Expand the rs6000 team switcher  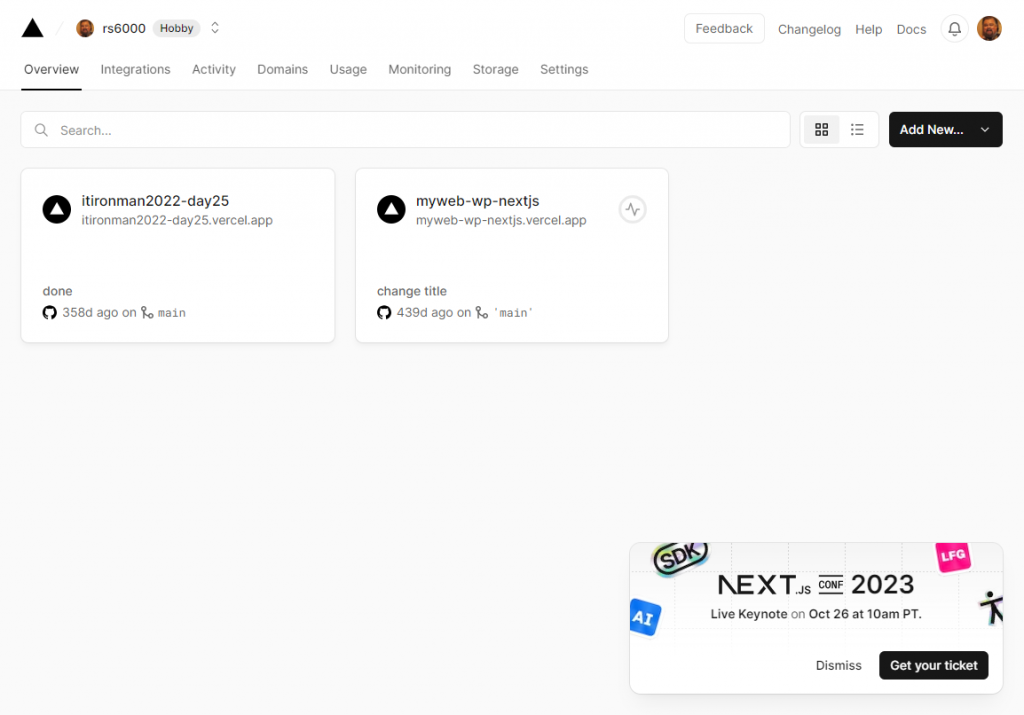click(x=215, y=28)
